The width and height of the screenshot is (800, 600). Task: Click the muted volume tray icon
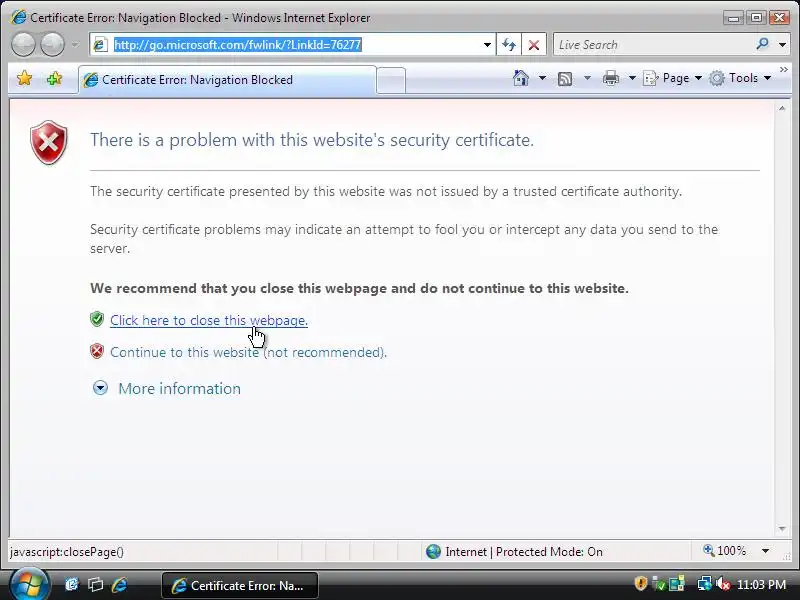tap(723, 584)
